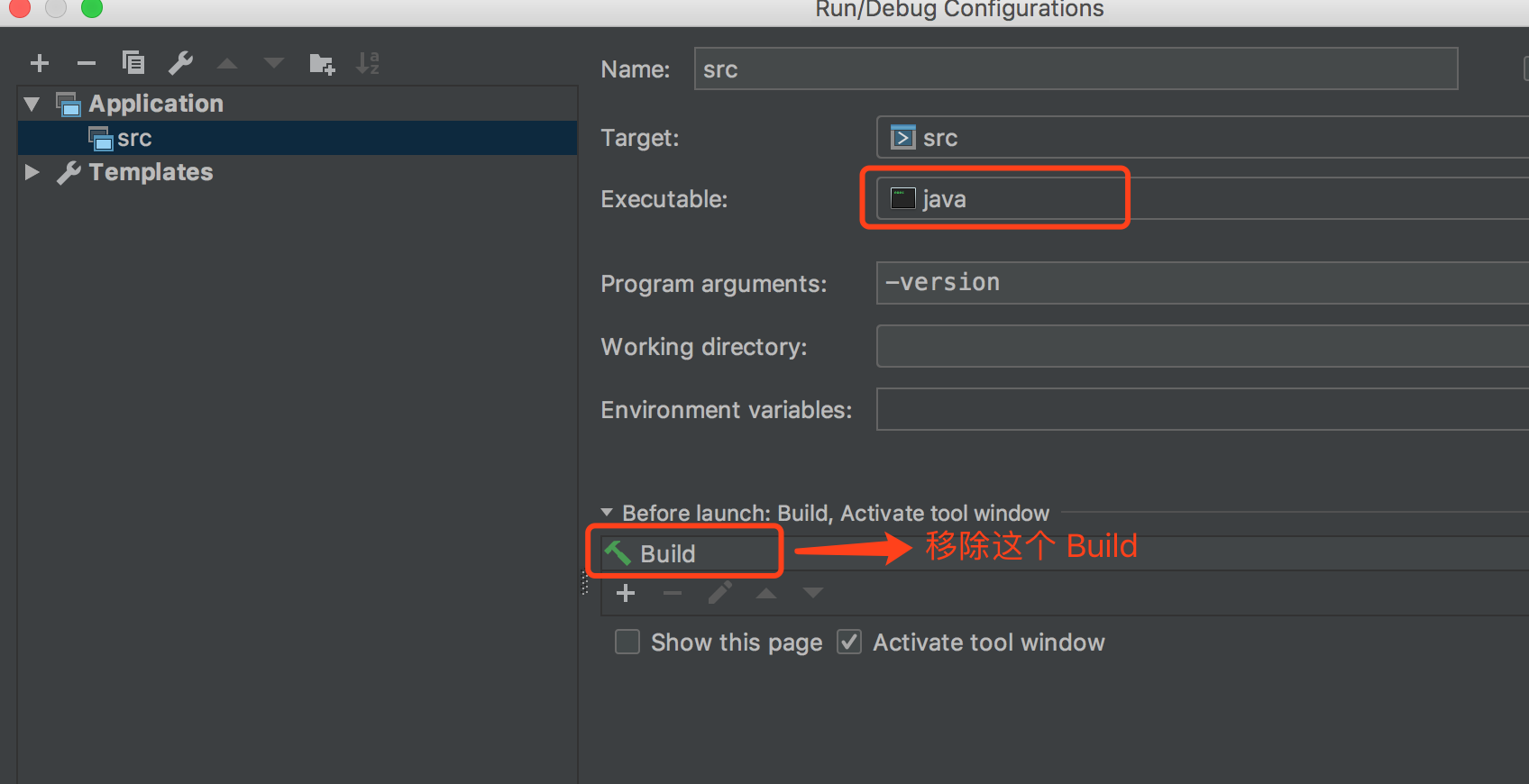This screenshot has height=784, width=1529.
Task: Click the Program arguments field with -version
Action: click(x=1203, y=283)
